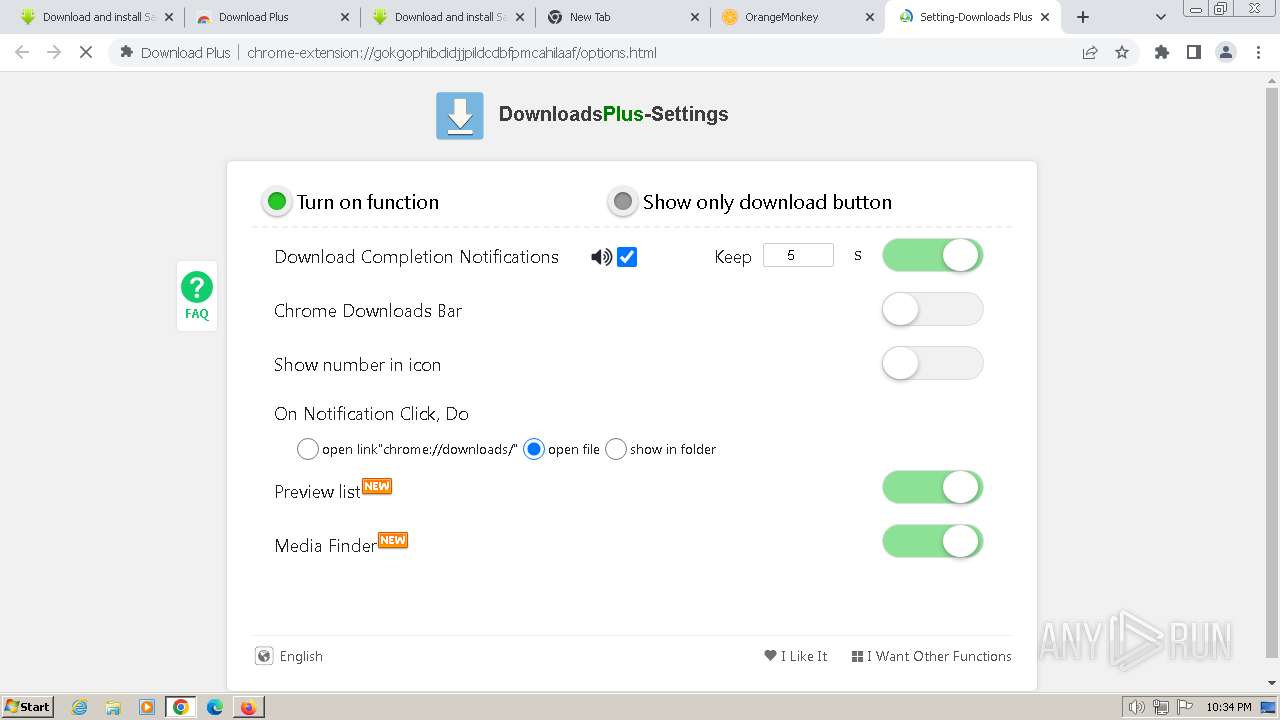Open Chrome three-dot menu
This screenshot has width=1280, height=720.
point(1258,52)
